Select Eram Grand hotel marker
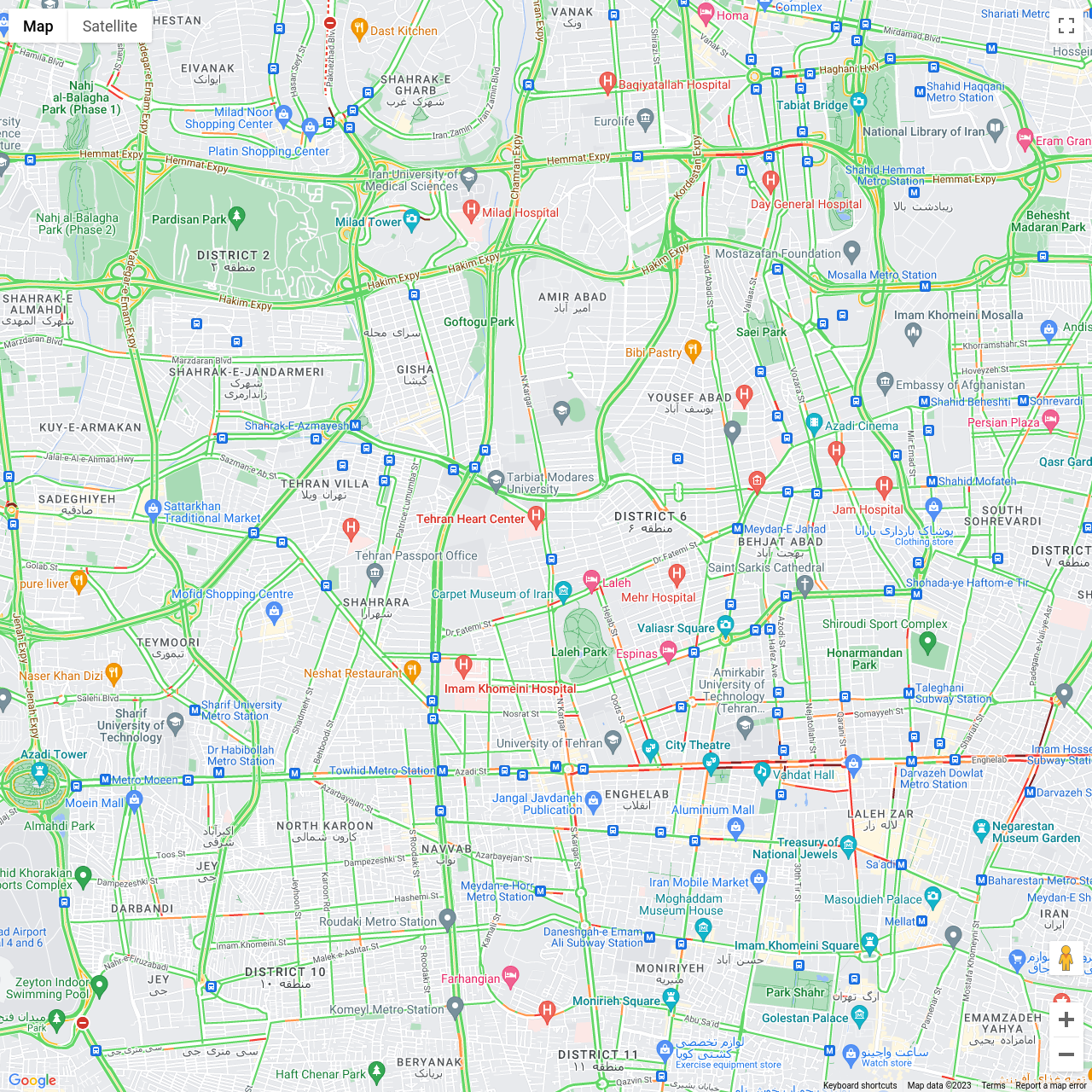This screenshot has width=1092, height=1092. [1025, 138]
